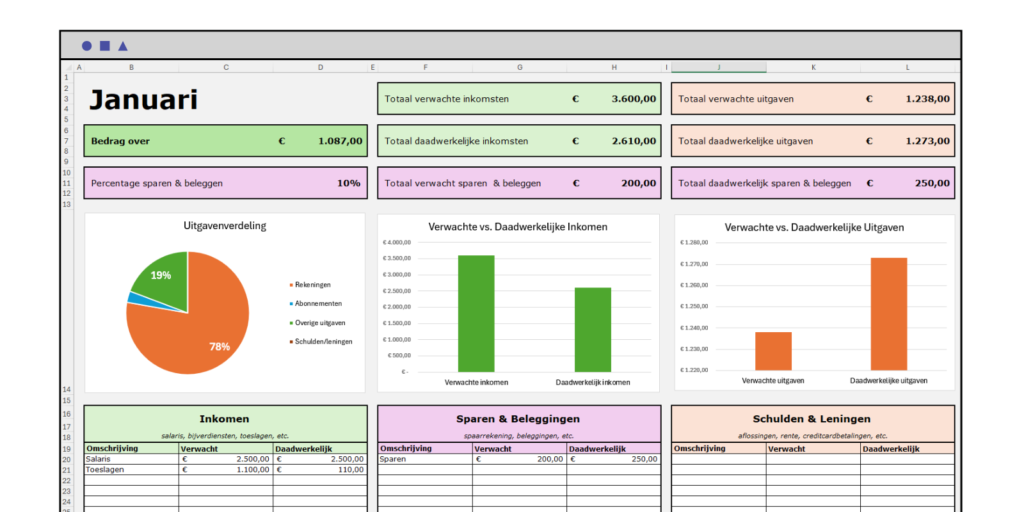Click the 110,00 actual Toeslagen cell
The height and width of the screenshot is (512, 1024).
(321, 470)
